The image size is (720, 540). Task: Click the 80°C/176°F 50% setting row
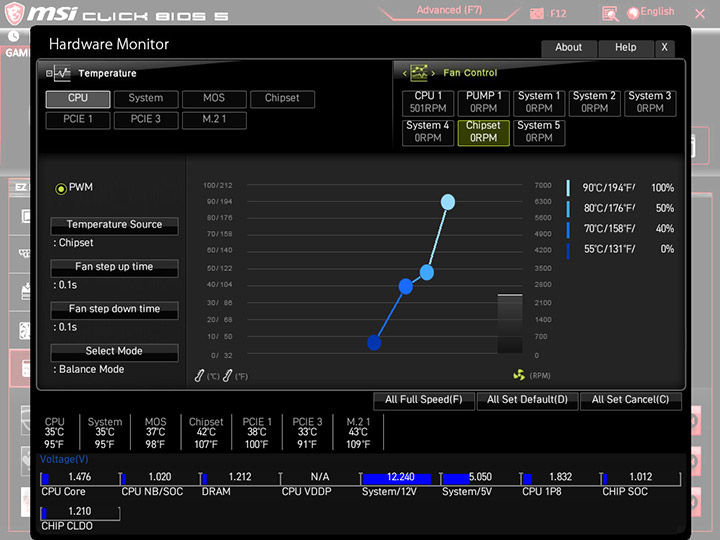point(620,208)
